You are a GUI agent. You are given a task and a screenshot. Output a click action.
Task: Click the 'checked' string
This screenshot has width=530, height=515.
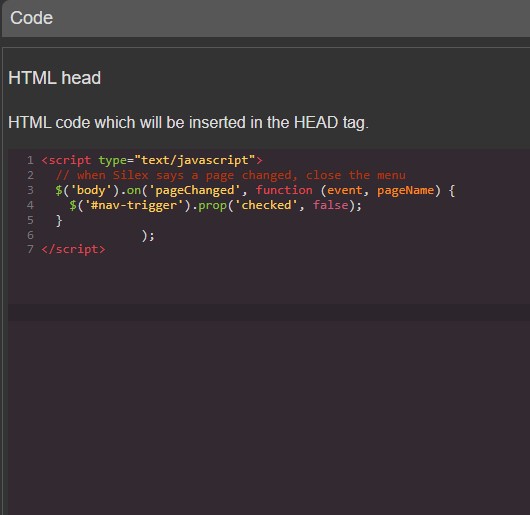pyautogui.click(x=266, y=205)
